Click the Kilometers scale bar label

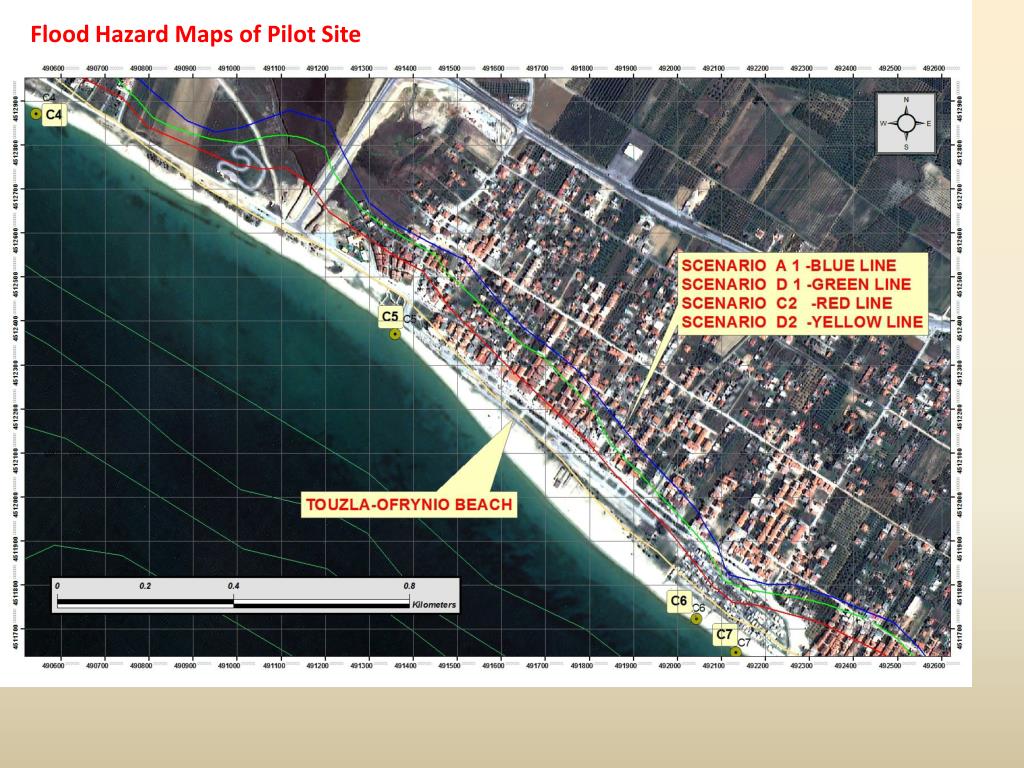[x=434, y=605]
